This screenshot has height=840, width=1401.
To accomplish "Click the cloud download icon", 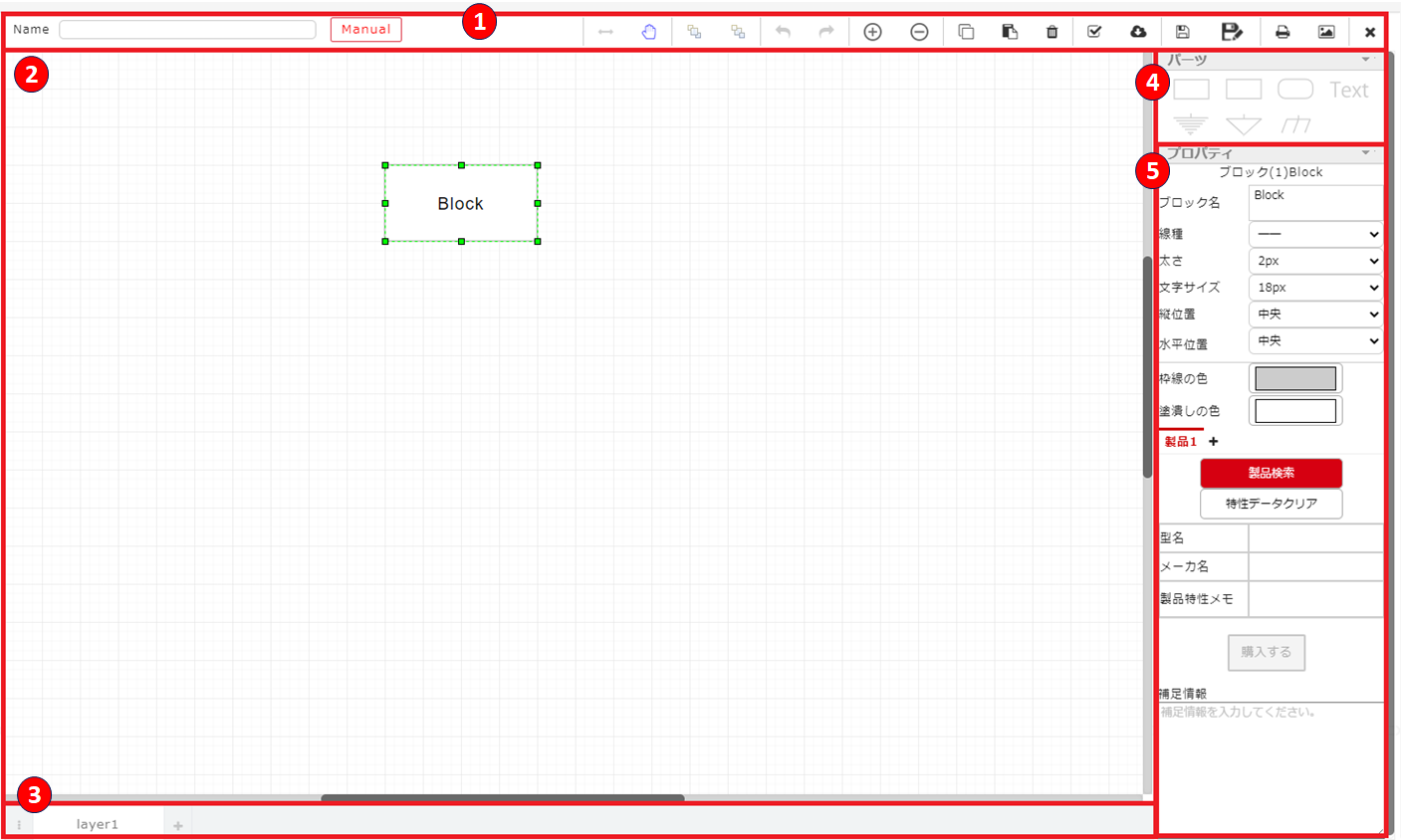I will [x=1138, y=32].
